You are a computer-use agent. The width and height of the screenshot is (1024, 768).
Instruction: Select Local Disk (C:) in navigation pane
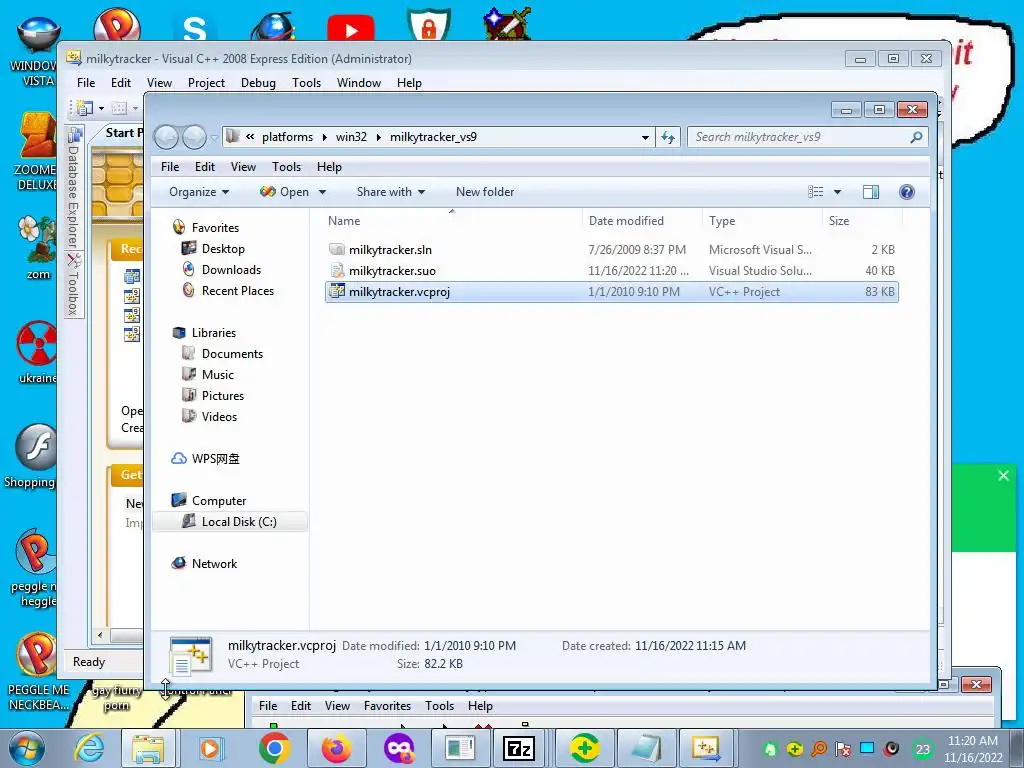click(x=229, y=521)
